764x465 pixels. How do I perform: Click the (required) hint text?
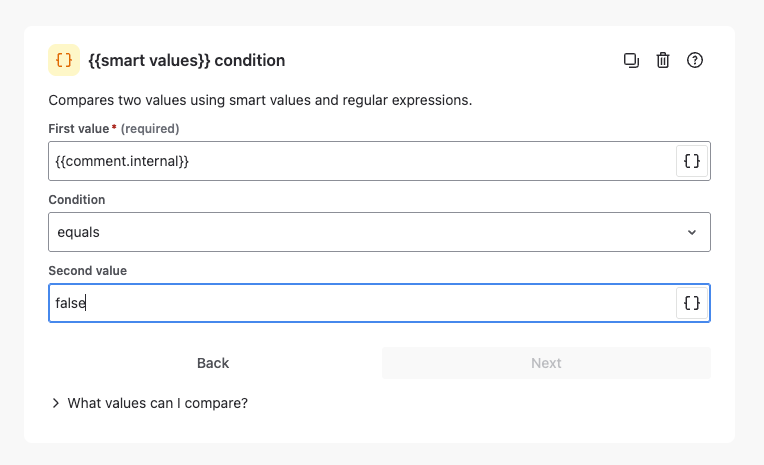click(x=150, y=129)
